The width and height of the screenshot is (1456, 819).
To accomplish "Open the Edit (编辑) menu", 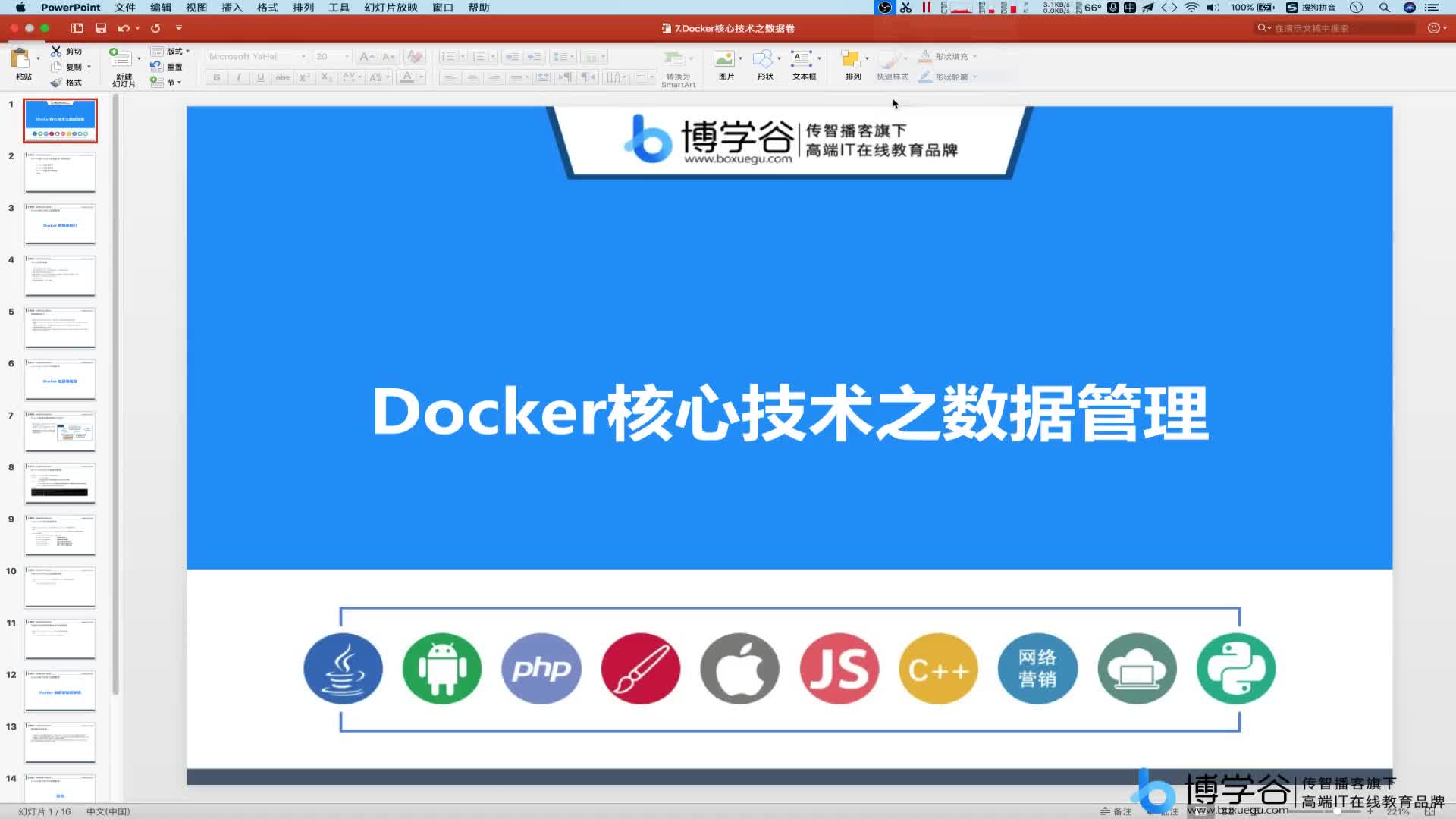I will click(x=161, y=8).
